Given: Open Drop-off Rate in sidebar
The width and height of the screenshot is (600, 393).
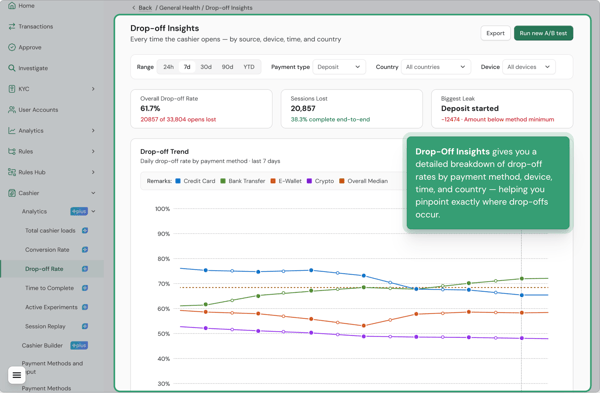Looking at the screenshot, I should pos(52,269).
